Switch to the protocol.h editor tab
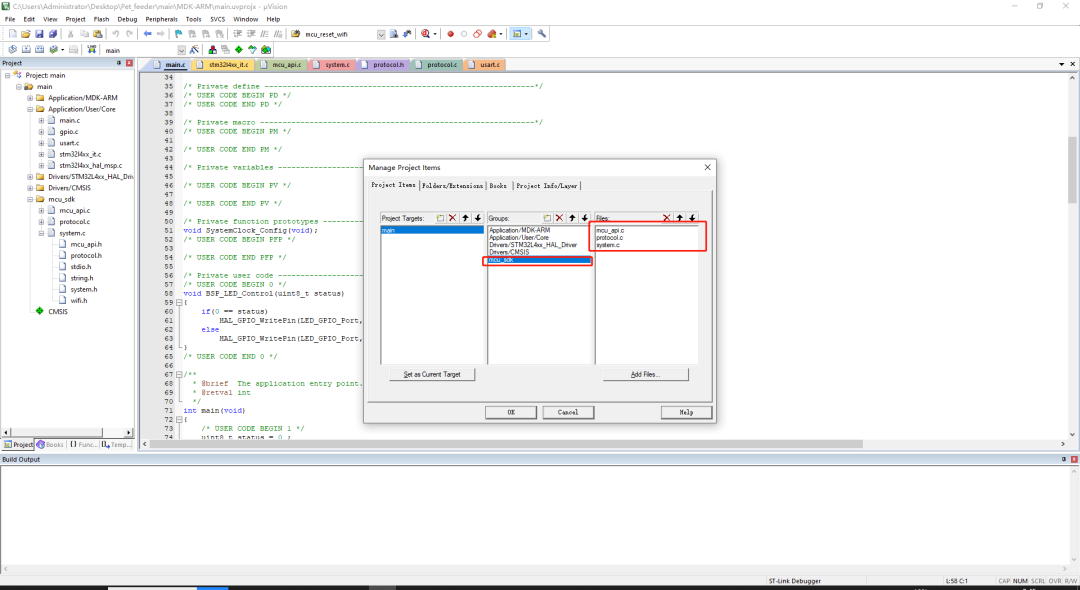Screen dimensions: 1080x590 point(386,65)
